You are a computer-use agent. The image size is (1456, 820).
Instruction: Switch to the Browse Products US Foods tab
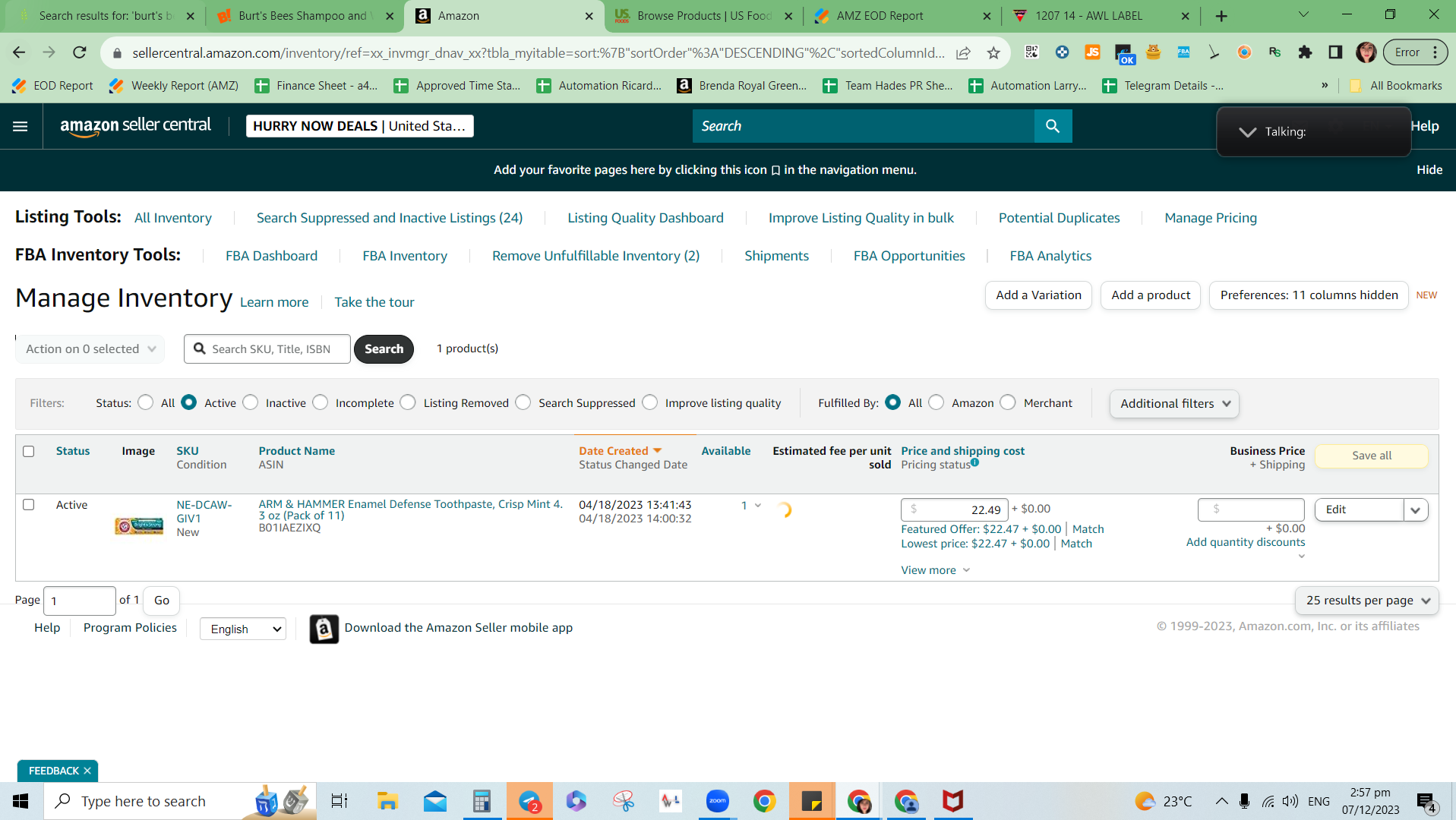(703, 16)
